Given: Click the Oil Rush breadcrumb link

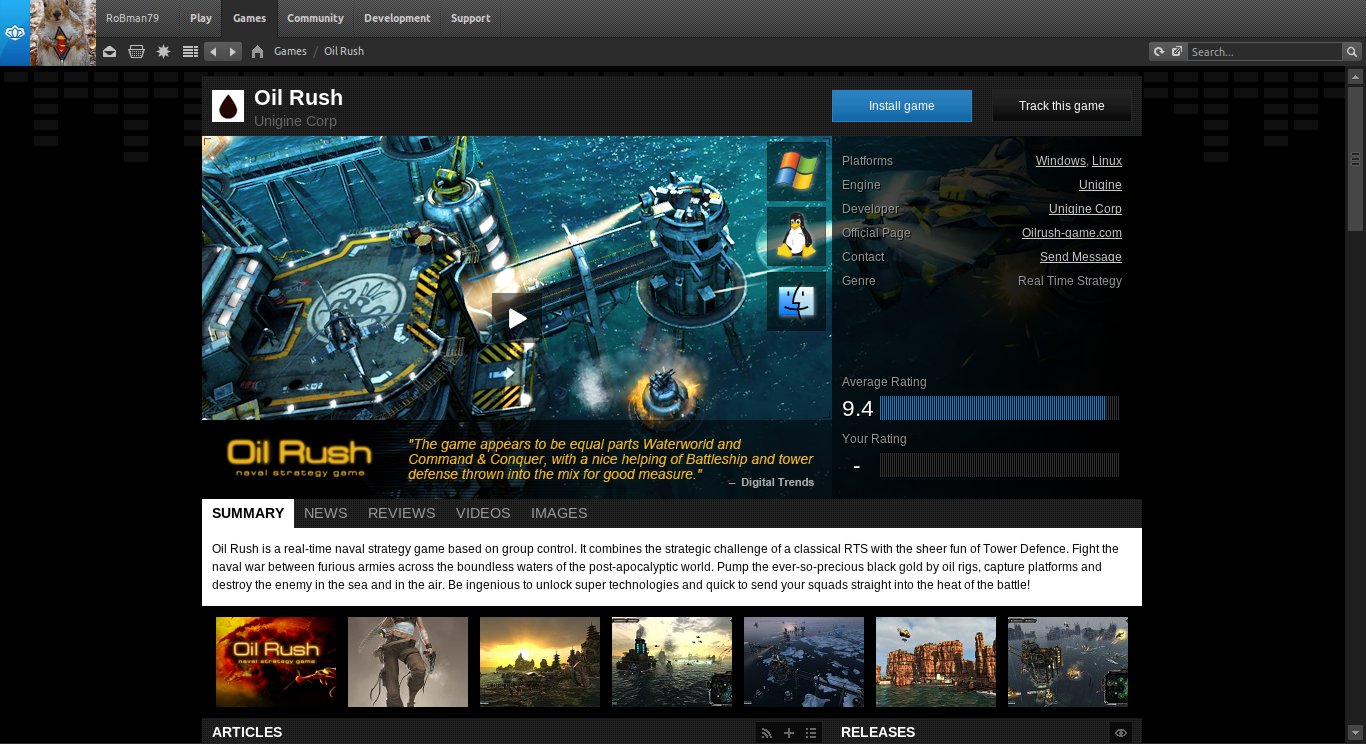Looking at the screenshot, I should (344, 51).
